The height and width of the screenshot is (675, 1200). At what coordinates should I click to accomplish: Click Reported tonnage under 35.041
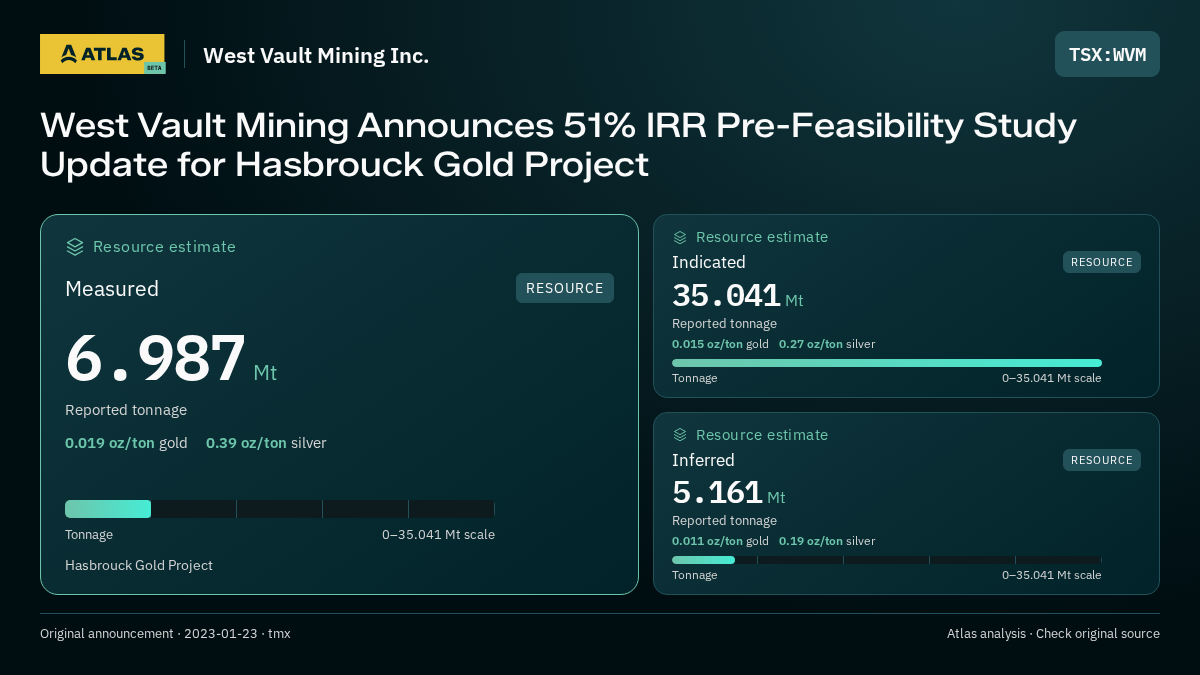click(724, 324)
